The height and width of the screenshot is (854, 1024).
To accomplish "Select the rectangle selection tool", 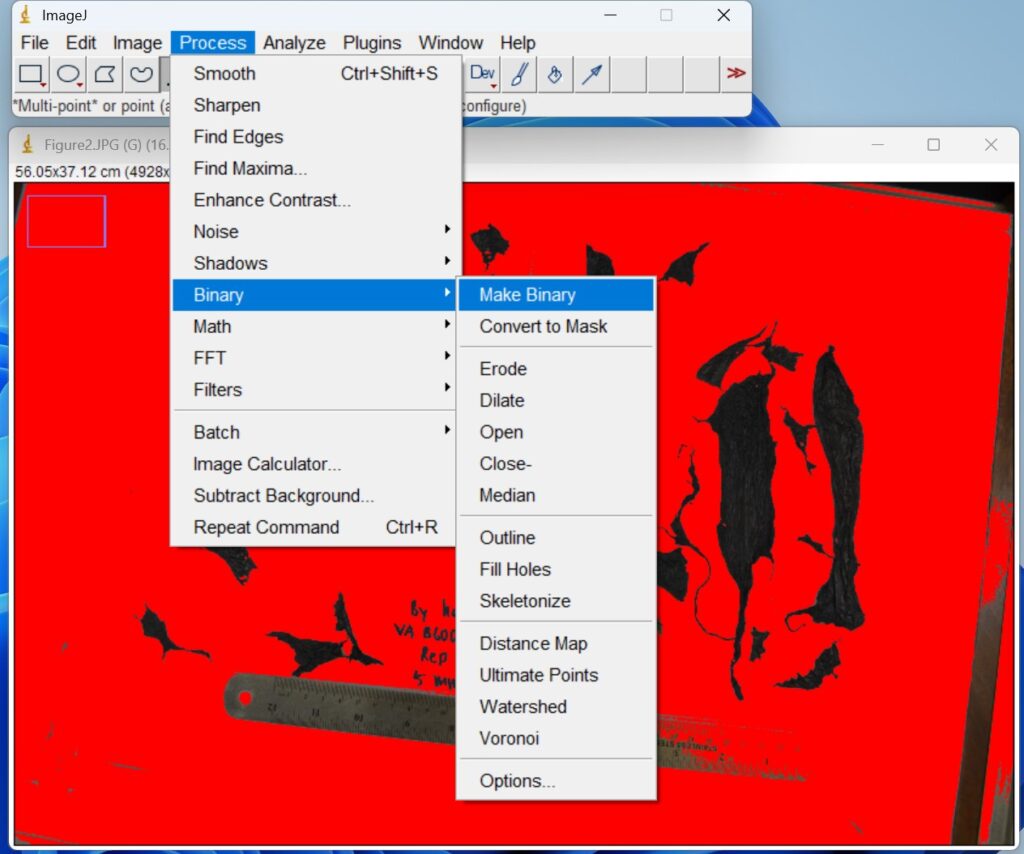I will point(30,74).
